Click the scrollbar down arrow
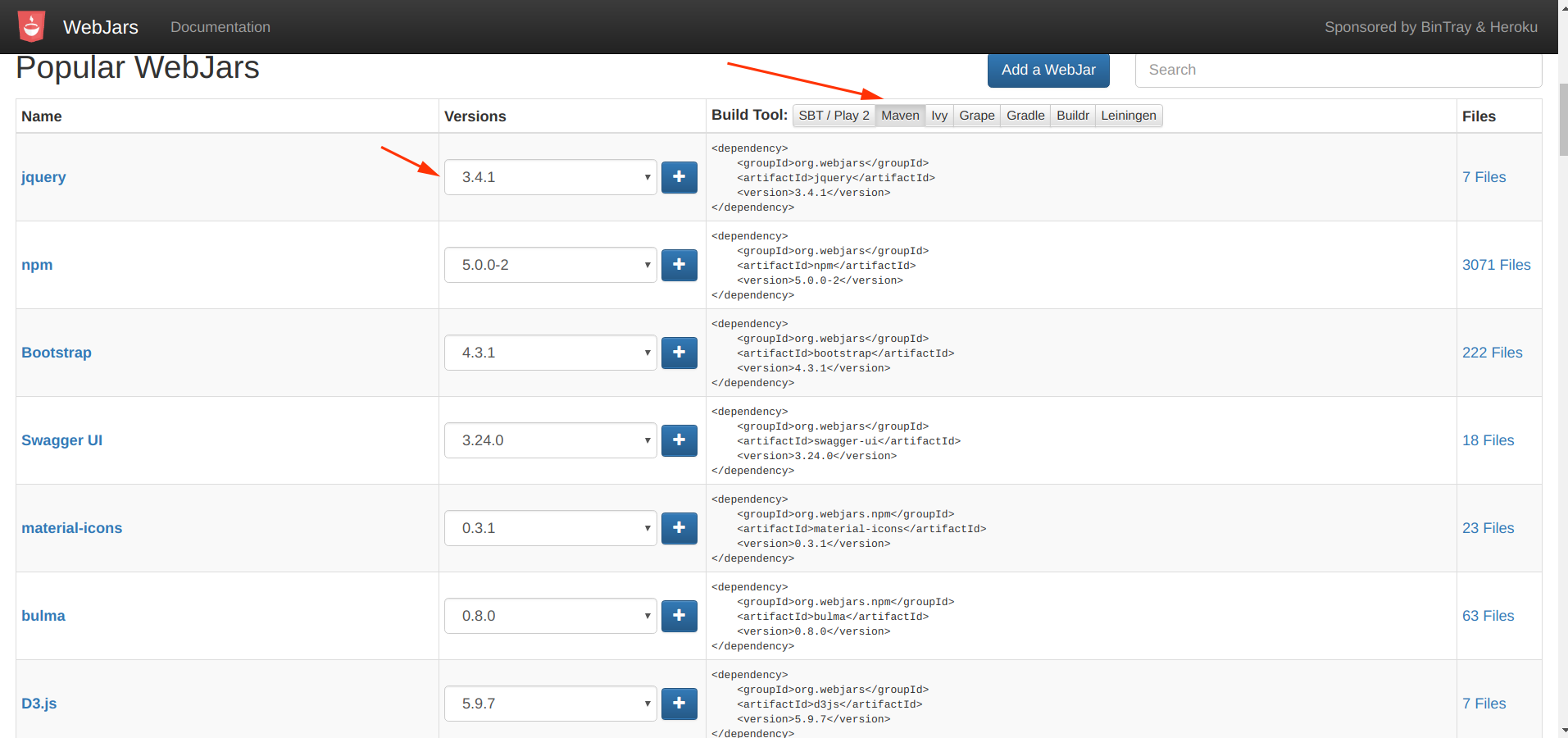Screen dimensions: 1568x738 (x=1562, y=731)
